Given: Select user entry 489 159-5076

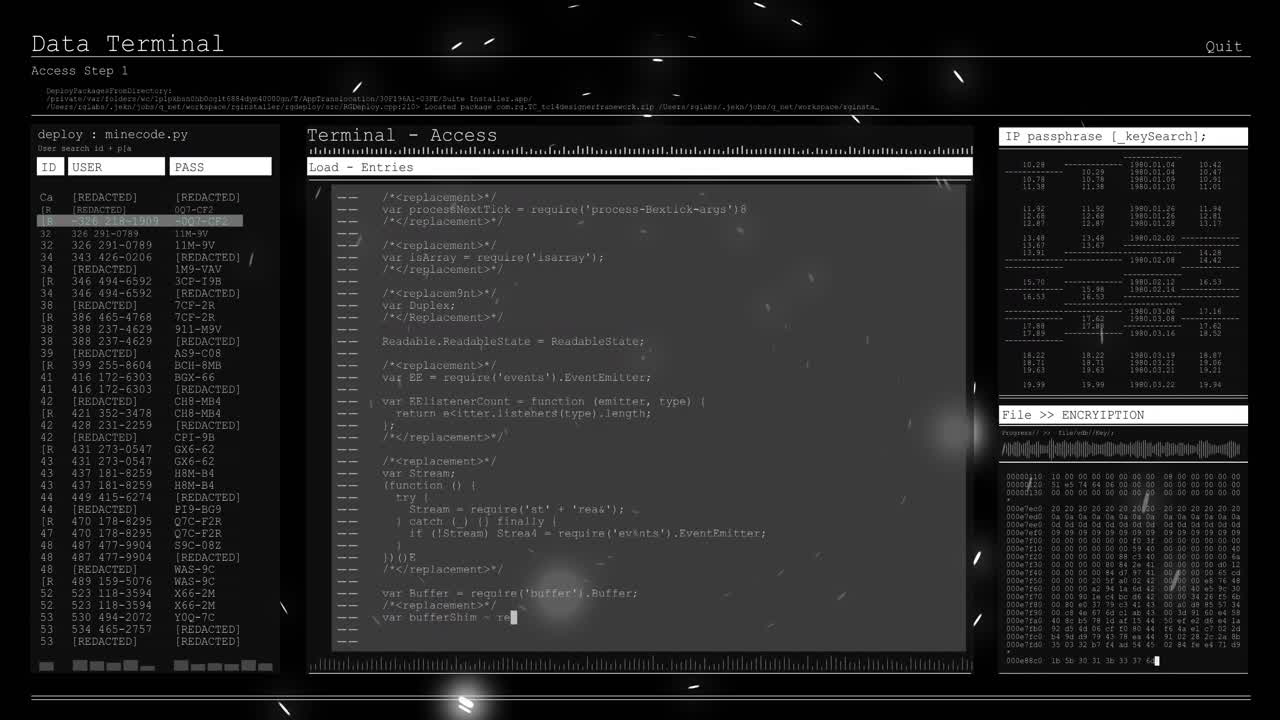Looking at the screenshot, I should coord(112,581).
